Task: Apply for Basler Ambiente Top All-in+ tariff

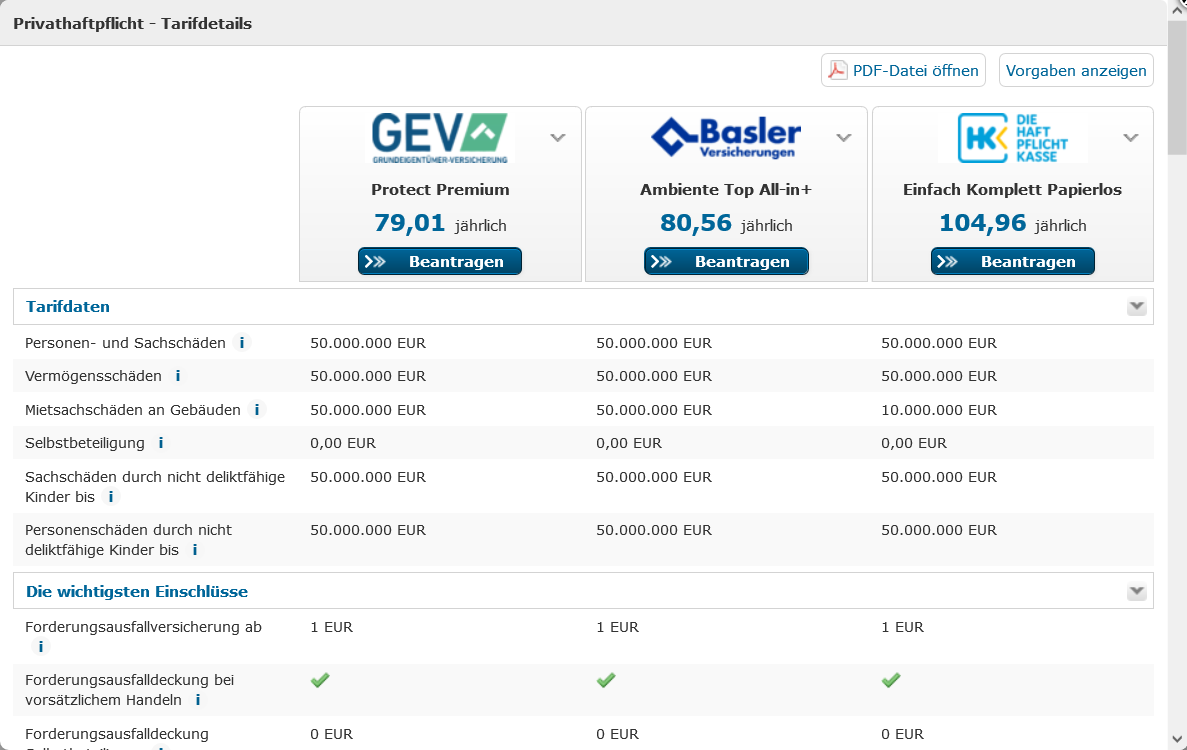Action: pyautogui.click(x=726, y=261)
